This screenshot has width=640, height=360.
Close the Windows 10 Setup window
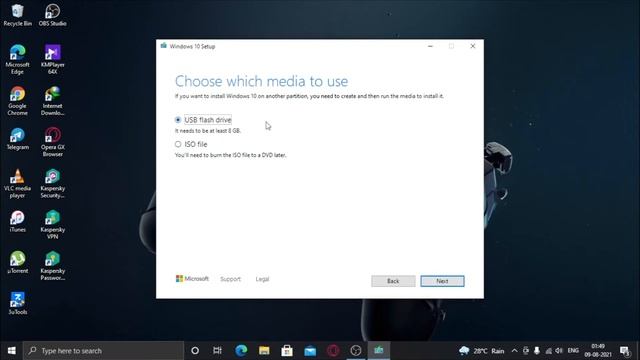[x=473, y=46]
